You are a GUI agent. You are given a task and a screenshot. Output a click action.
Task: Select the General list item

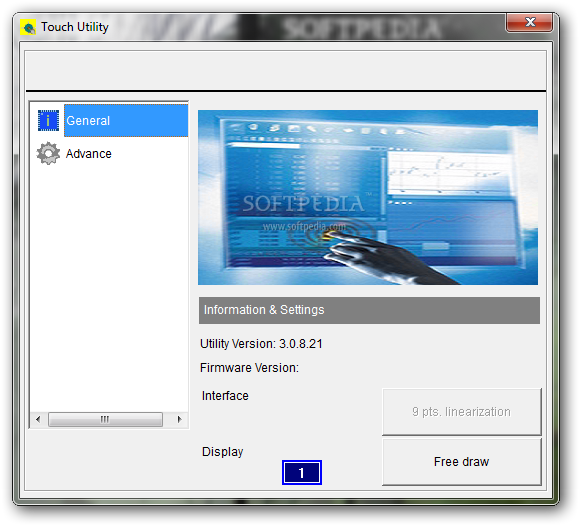coord(126,121)
